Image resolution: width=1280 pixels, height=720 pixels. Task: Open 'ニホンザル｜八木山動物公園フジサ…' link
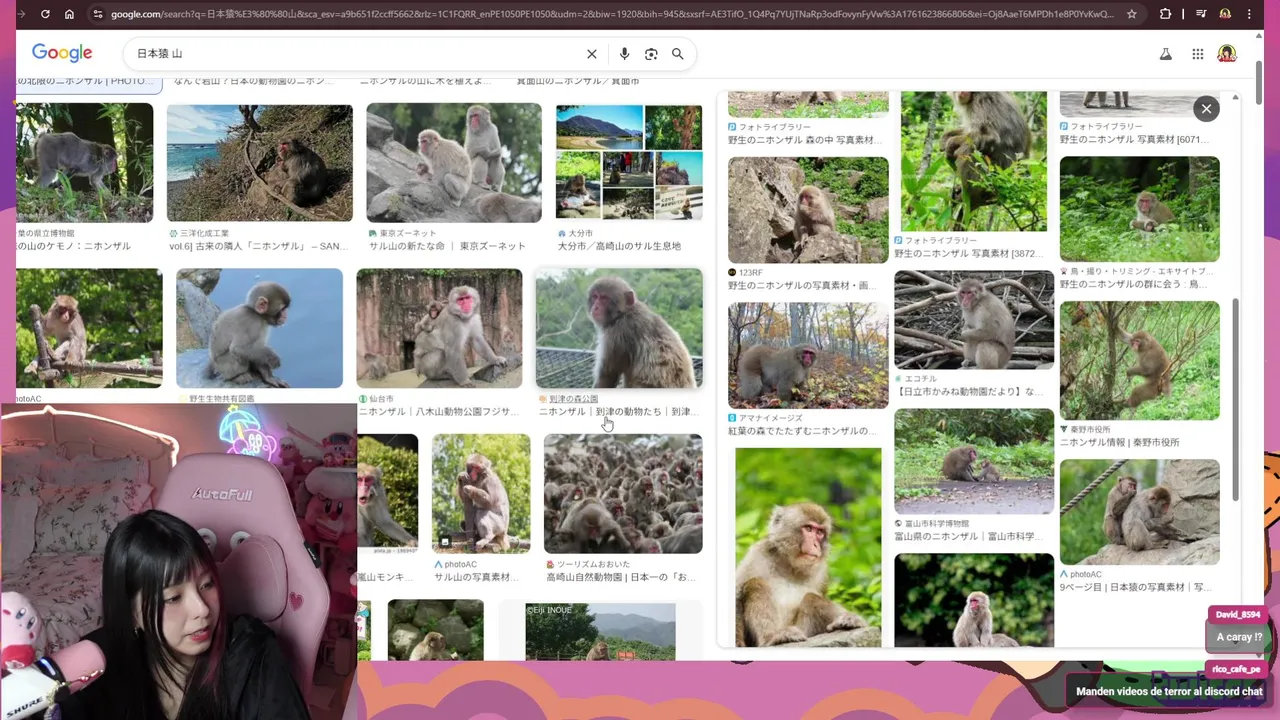439,411
